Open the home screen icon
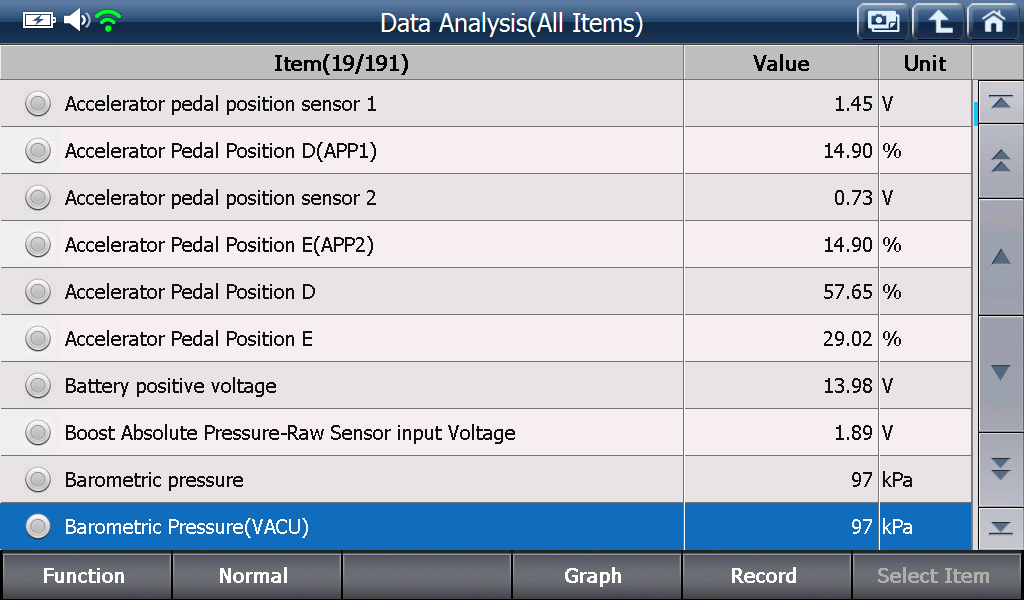 point(993,22)
